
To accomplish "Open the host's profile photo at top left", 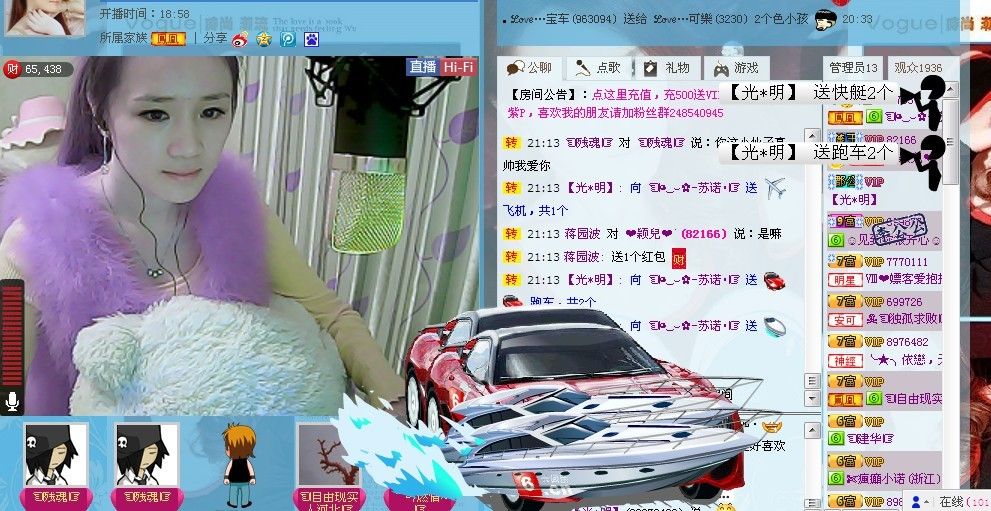I will (x=44, y=17).
